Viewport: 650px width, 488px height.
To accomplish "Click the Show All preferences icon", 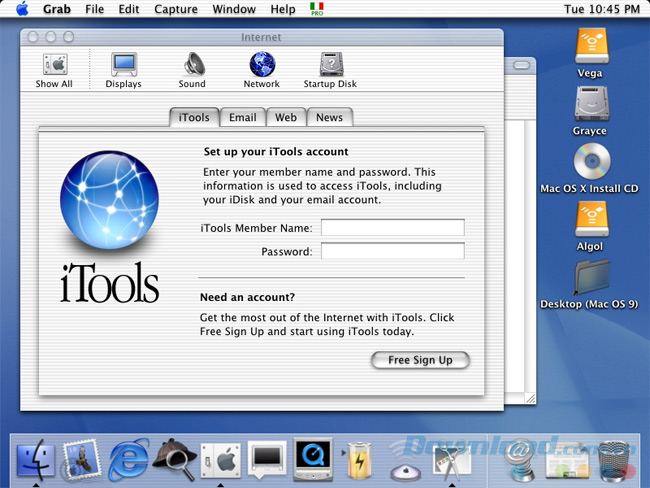I will pyautogui.click(x=54, y=66).
